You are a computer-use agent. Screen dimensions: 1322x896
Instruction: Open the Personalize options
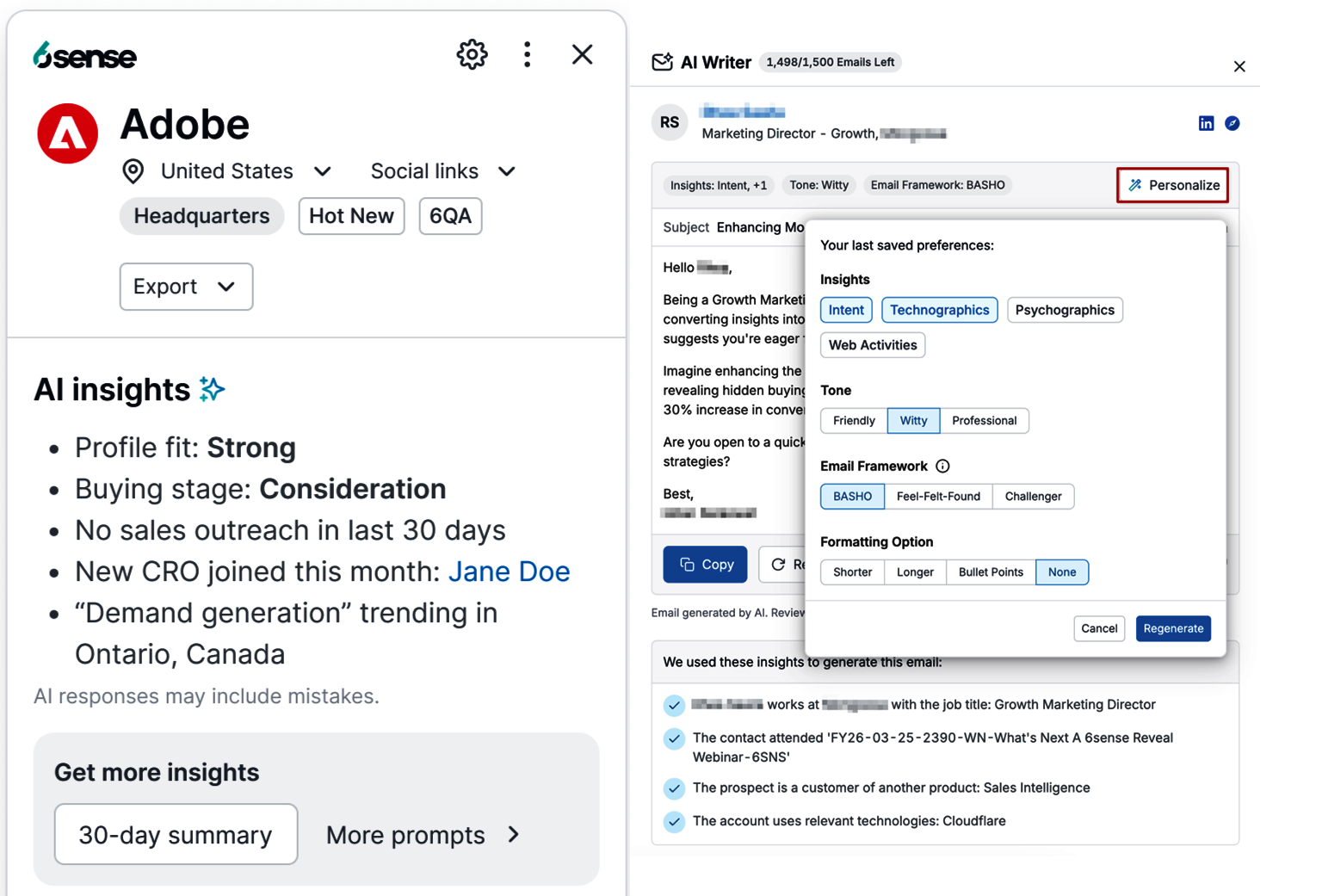tap(1172, 185)
